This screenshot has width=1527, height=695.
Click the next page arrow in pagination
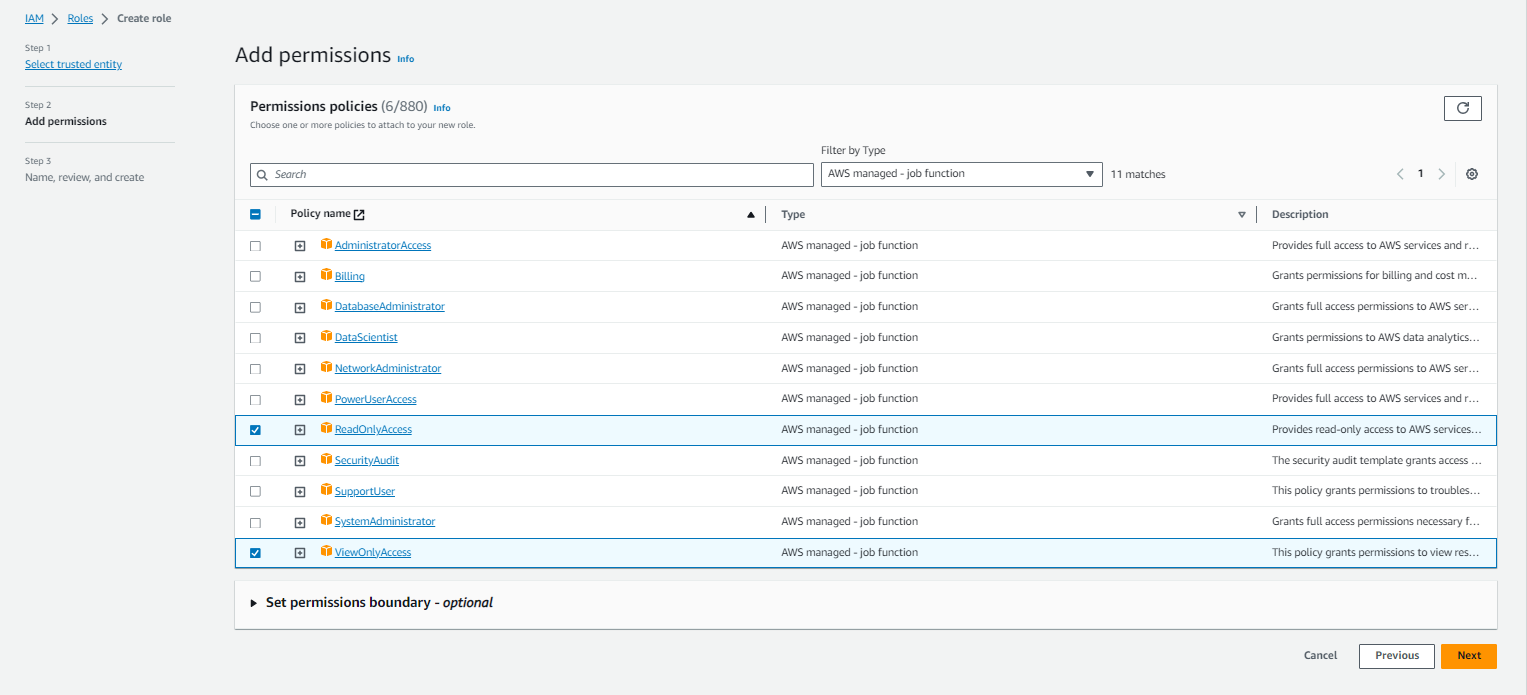[1441, 174]
